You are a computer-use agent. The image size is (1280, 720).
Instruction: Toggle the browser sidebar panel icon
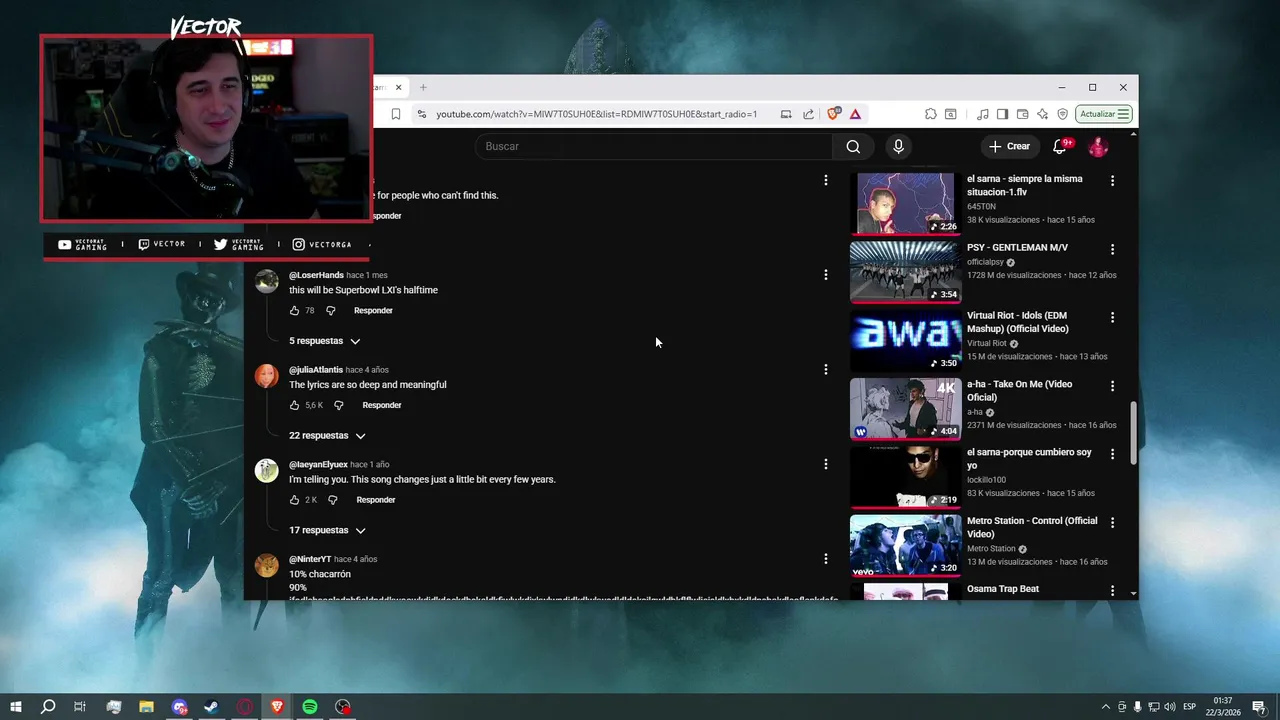pos(1002,114)
